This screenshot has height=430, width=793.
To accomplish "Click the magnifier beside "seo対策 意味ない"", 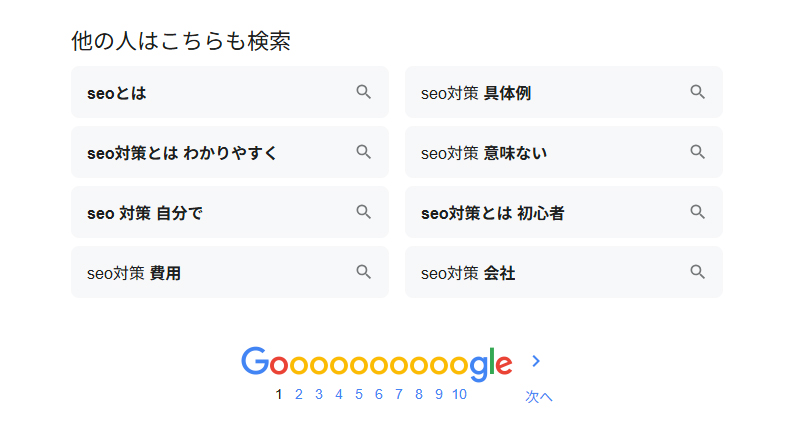I will (698, 152).
